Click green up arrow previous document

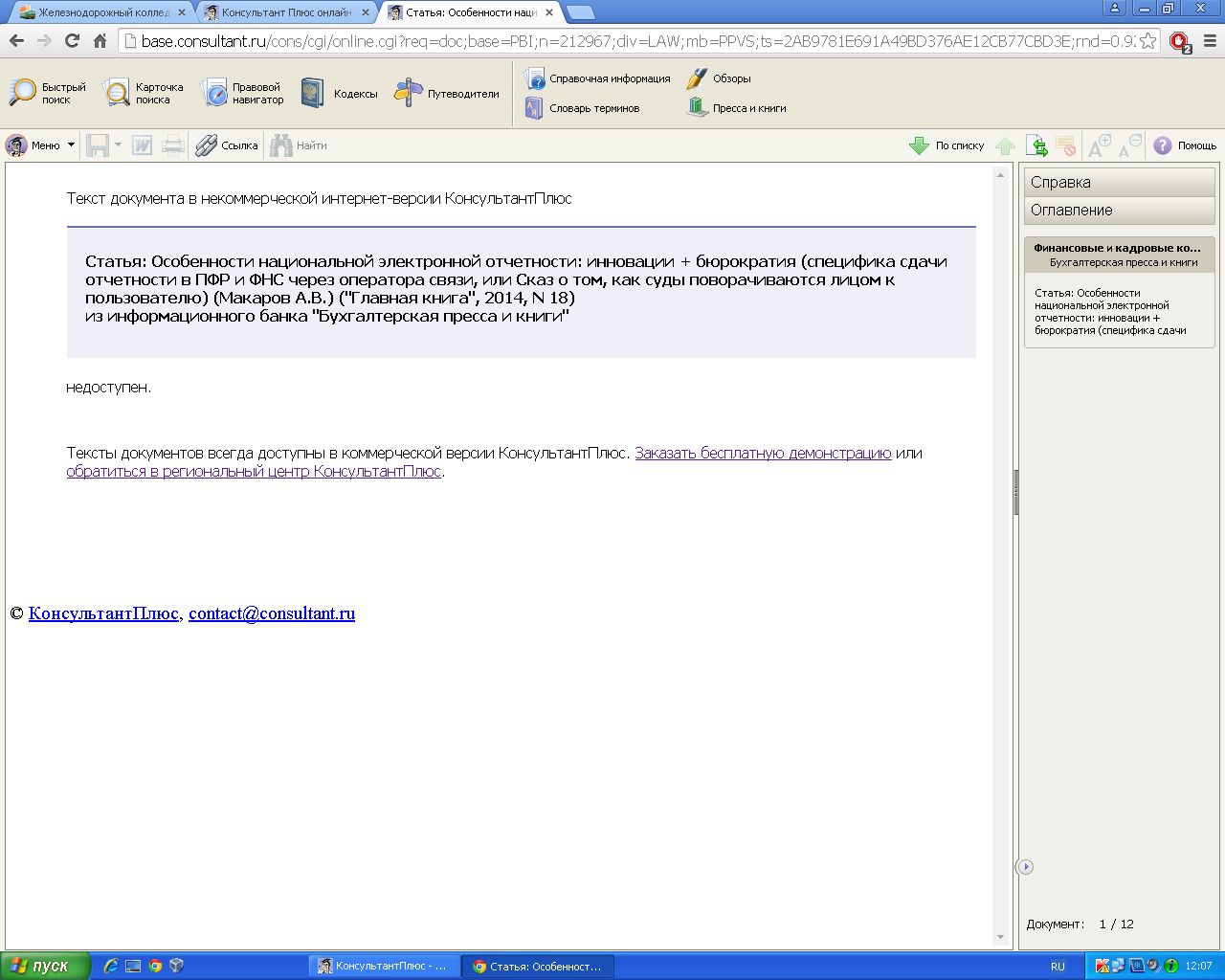[x=1005, y=145]
